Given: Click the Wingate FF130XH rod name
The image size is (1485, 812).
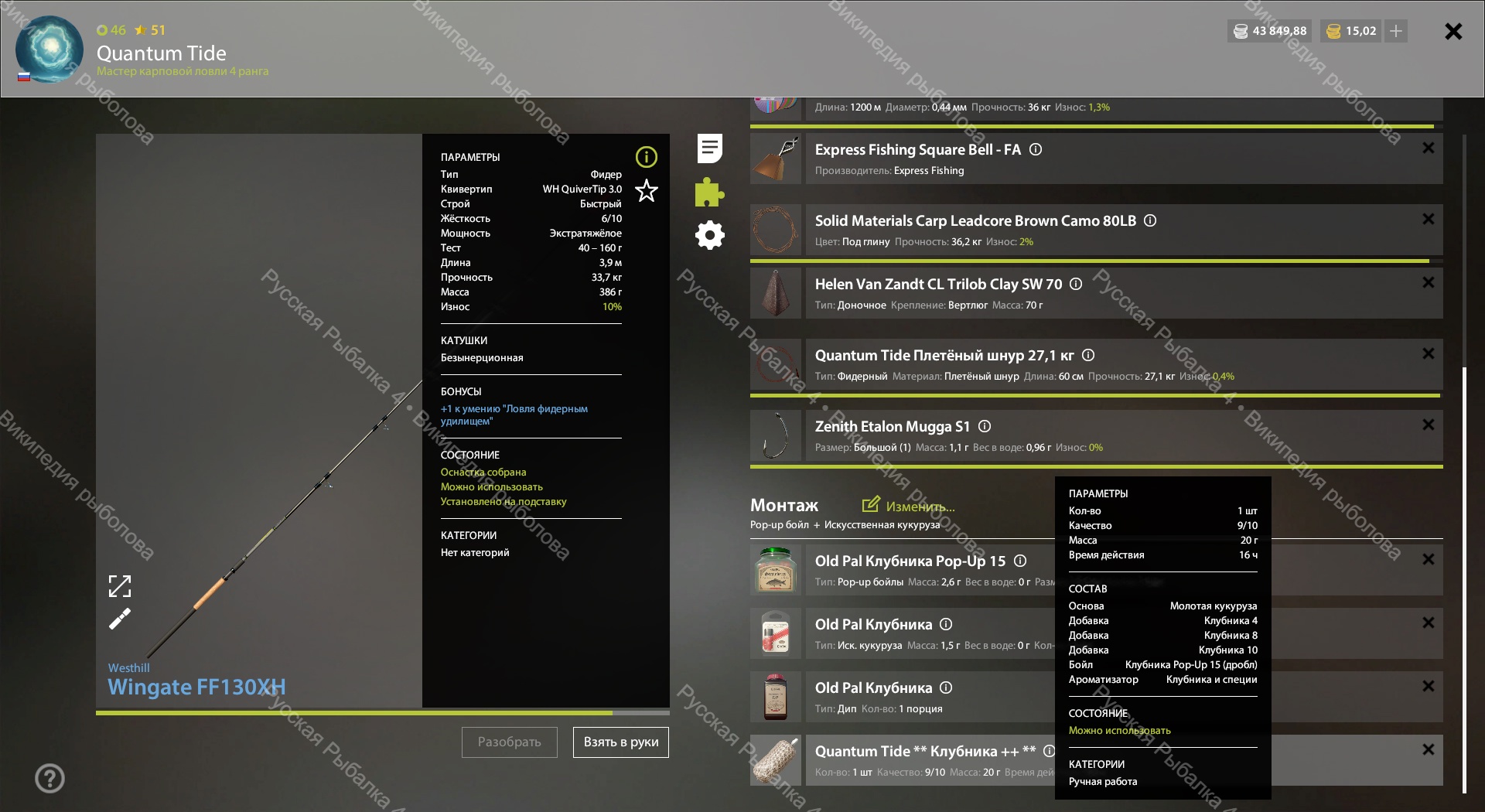Looking at the screenshot, I should click(x=196, y=687).
